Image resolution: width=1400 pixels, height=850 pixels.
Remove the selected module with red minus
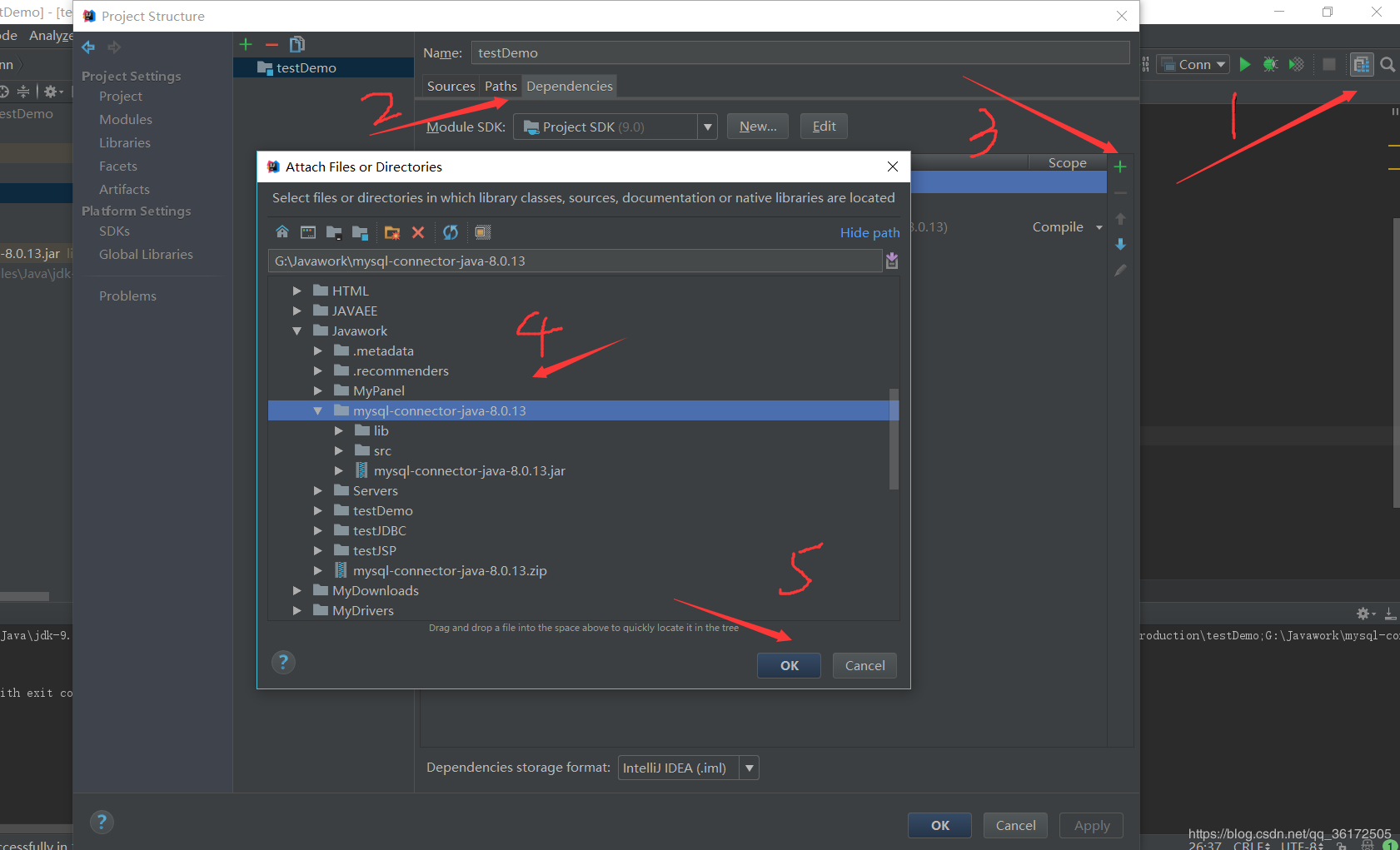[272, 44]
